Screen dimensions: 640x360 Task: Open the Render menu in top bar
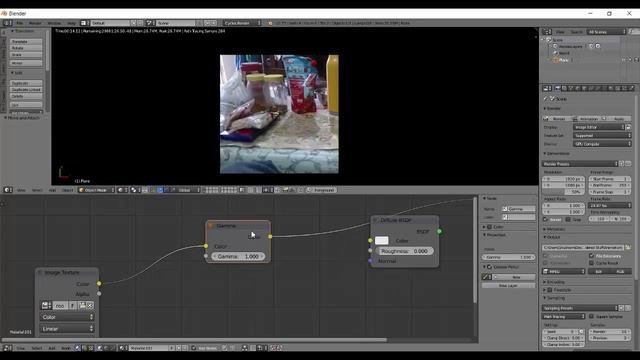tap(35, 23)
